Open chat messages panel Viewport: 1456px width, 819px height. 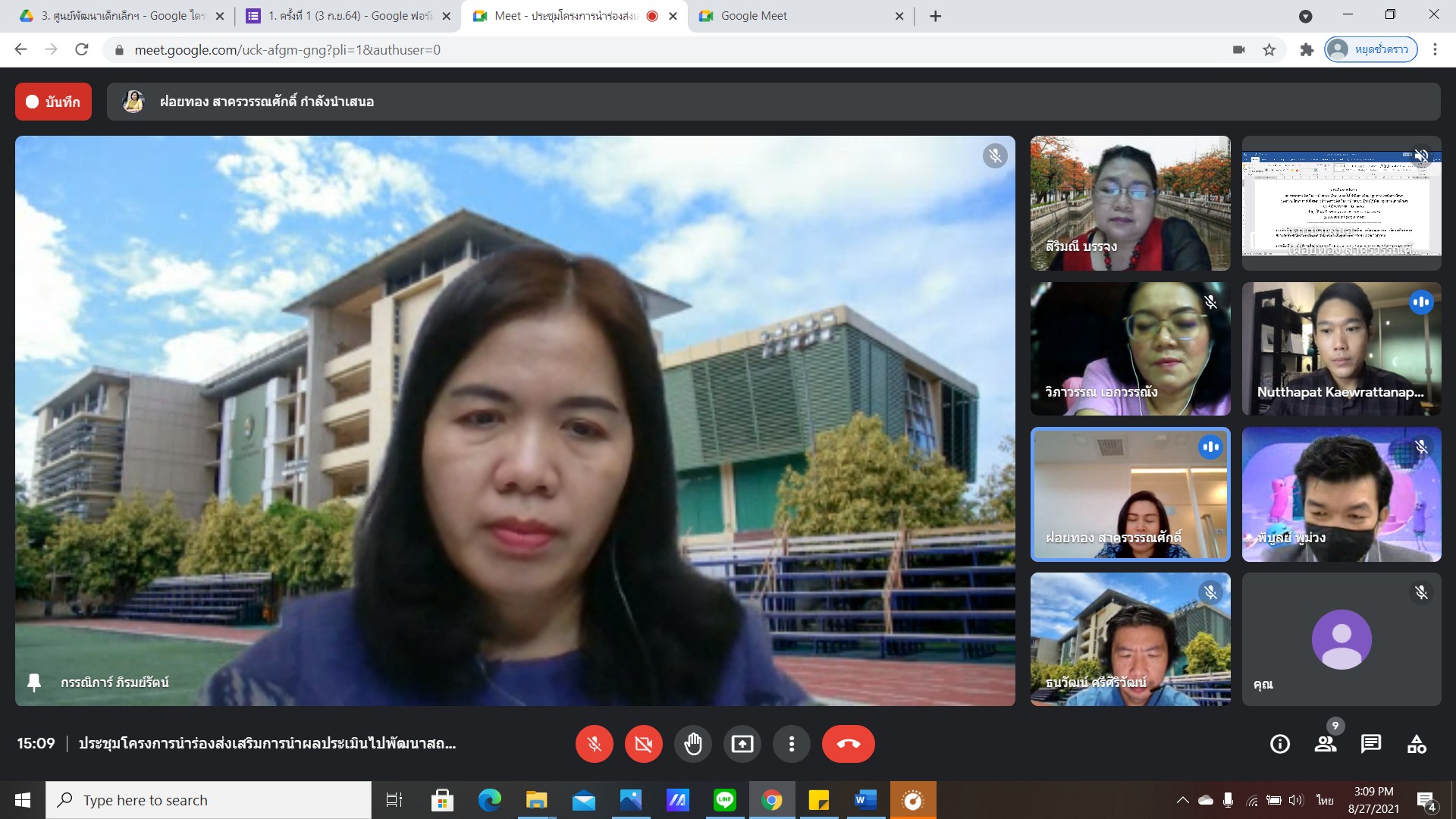(x=1370, y=744)
